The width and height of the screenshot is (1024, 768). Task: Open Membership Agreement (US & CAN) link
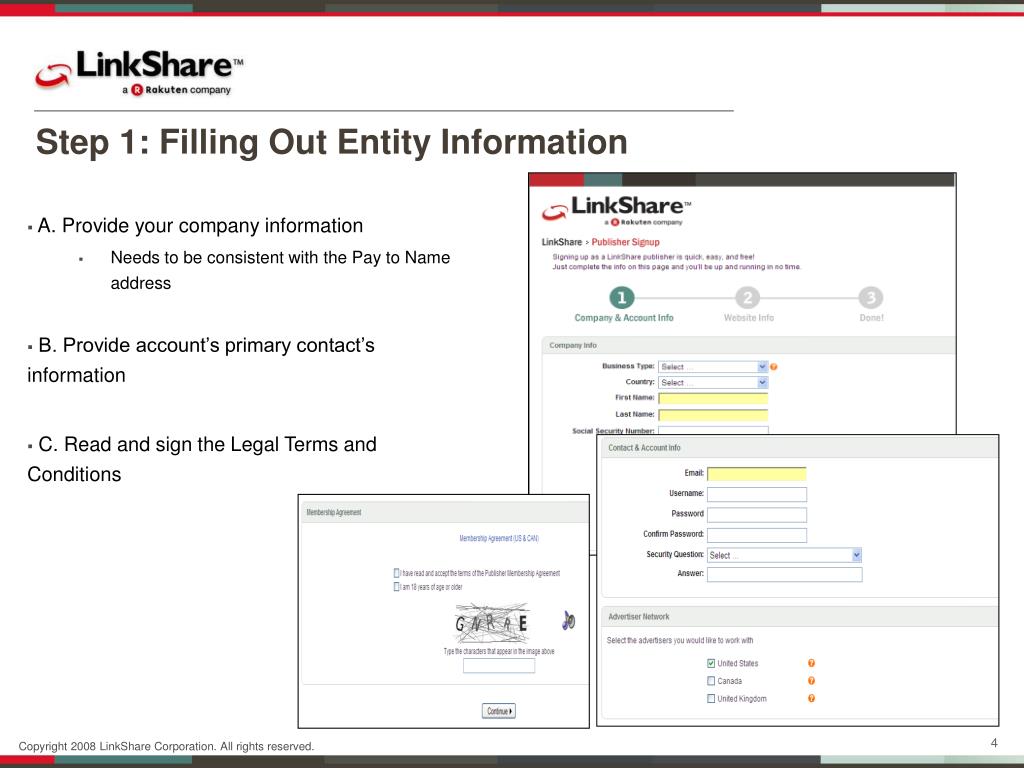[x=499, y=539]
